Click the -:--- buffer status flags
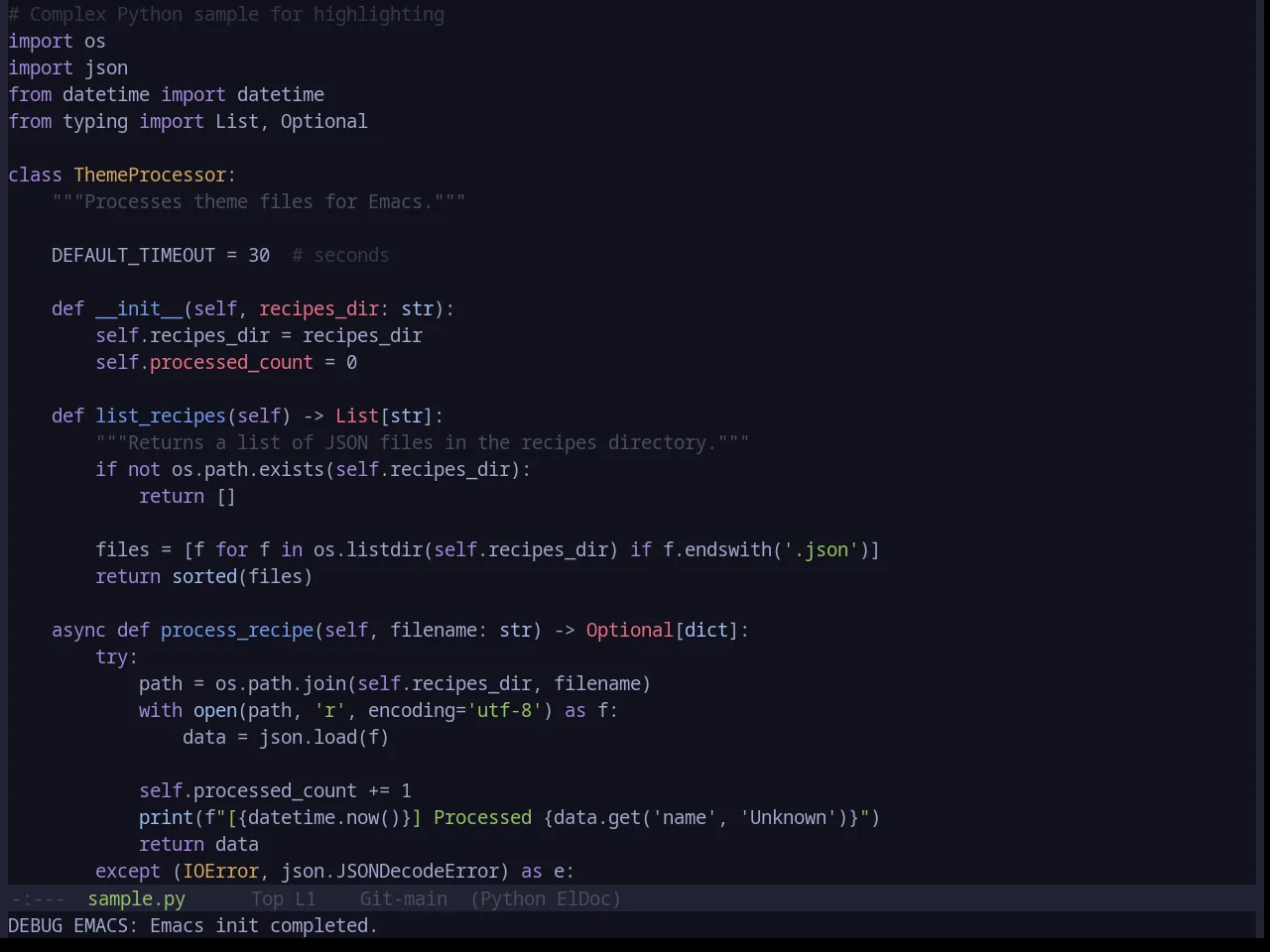The width and height of the screenshot is (1270, 952). point(37,898)
